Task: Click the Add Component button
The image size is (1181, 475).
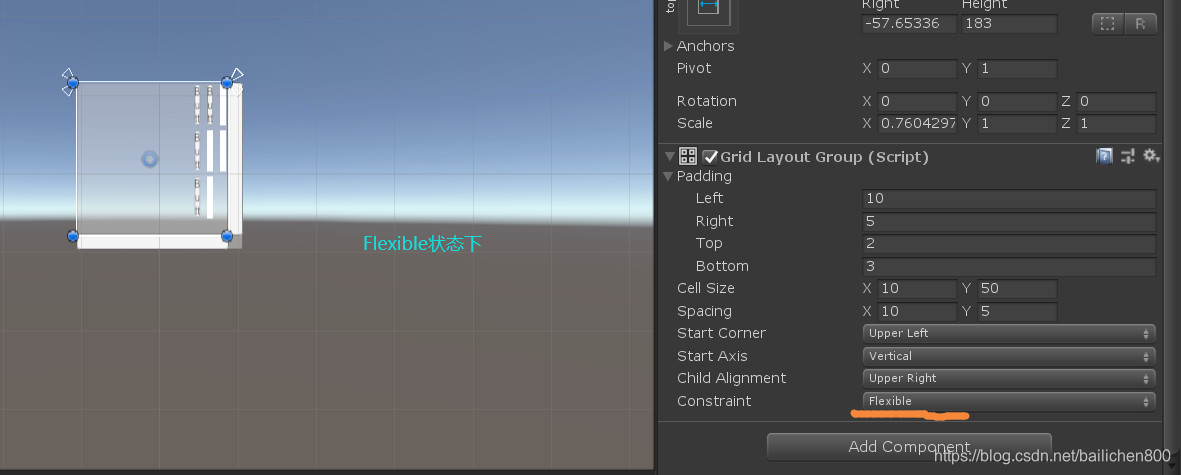Action: pyautogui.click(x=908, y=446)
